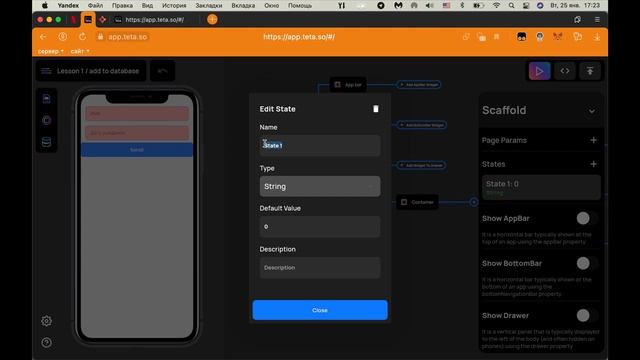Viewport: 640px width, 360px height.
Task: Open the settings gear icon
Action: click(46, 321)
